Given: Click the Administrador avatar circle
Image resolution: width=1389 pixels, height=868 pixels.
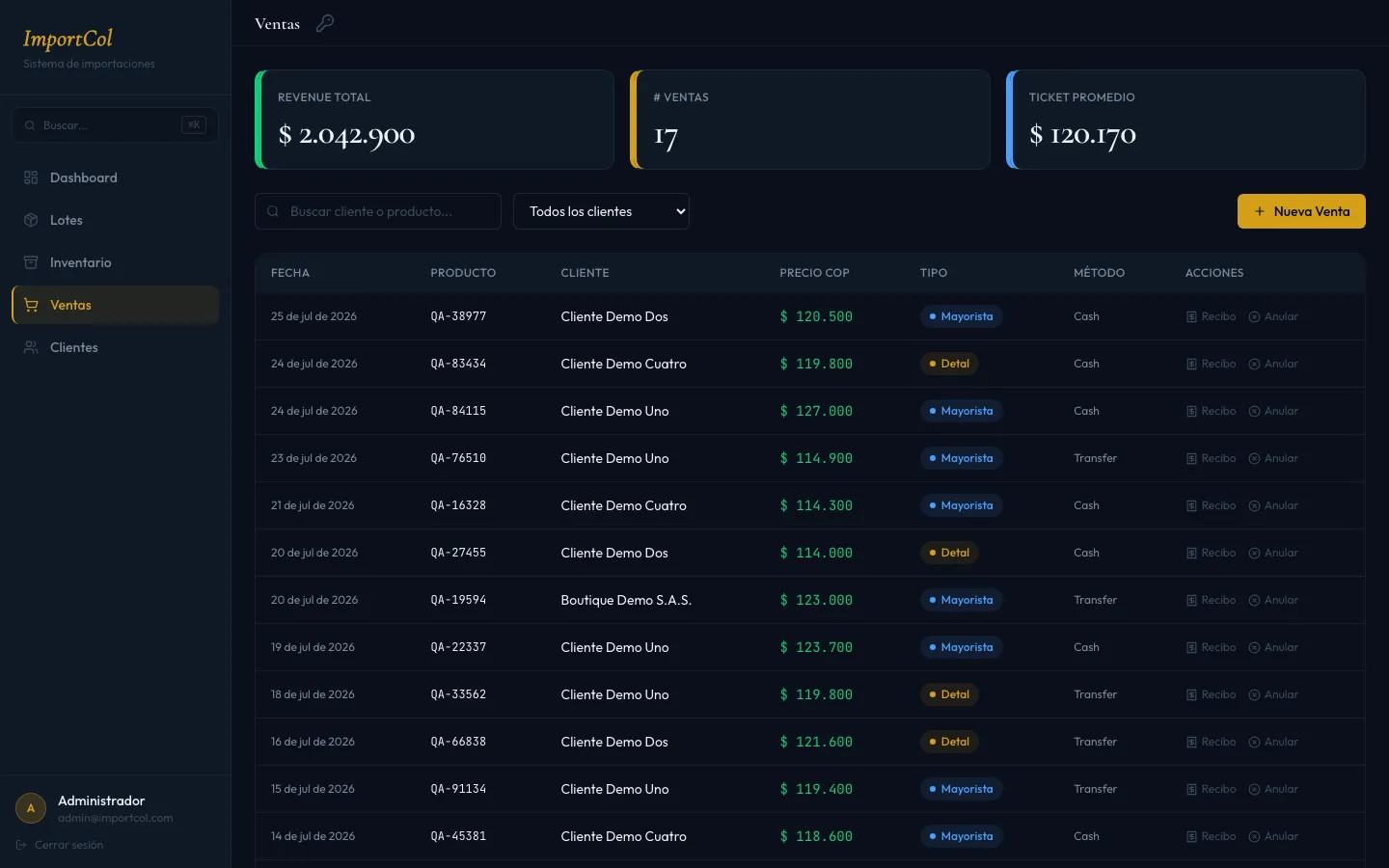Looking at the screenshot, I should click(31, 808).
